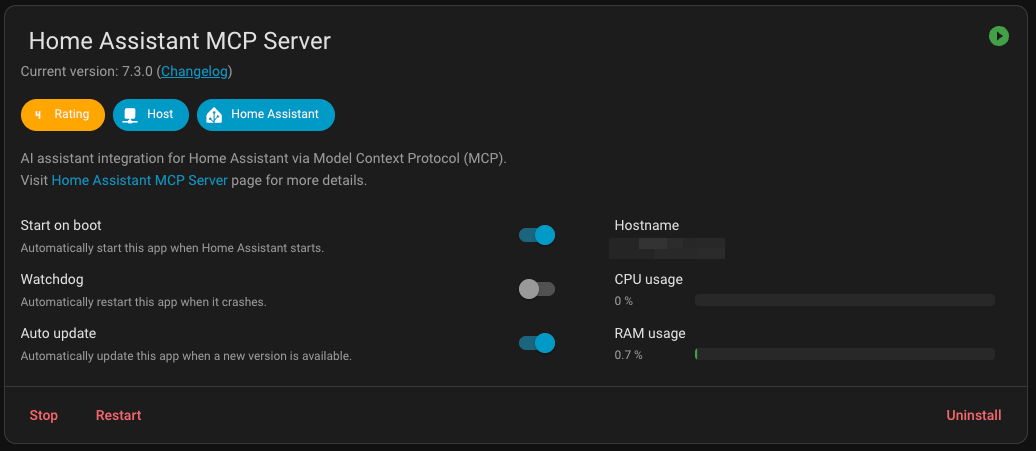Click the 'CPU usage' label
Image resolution: width=1036 pixels, height=451 pixels.
[x=649, y=279]
